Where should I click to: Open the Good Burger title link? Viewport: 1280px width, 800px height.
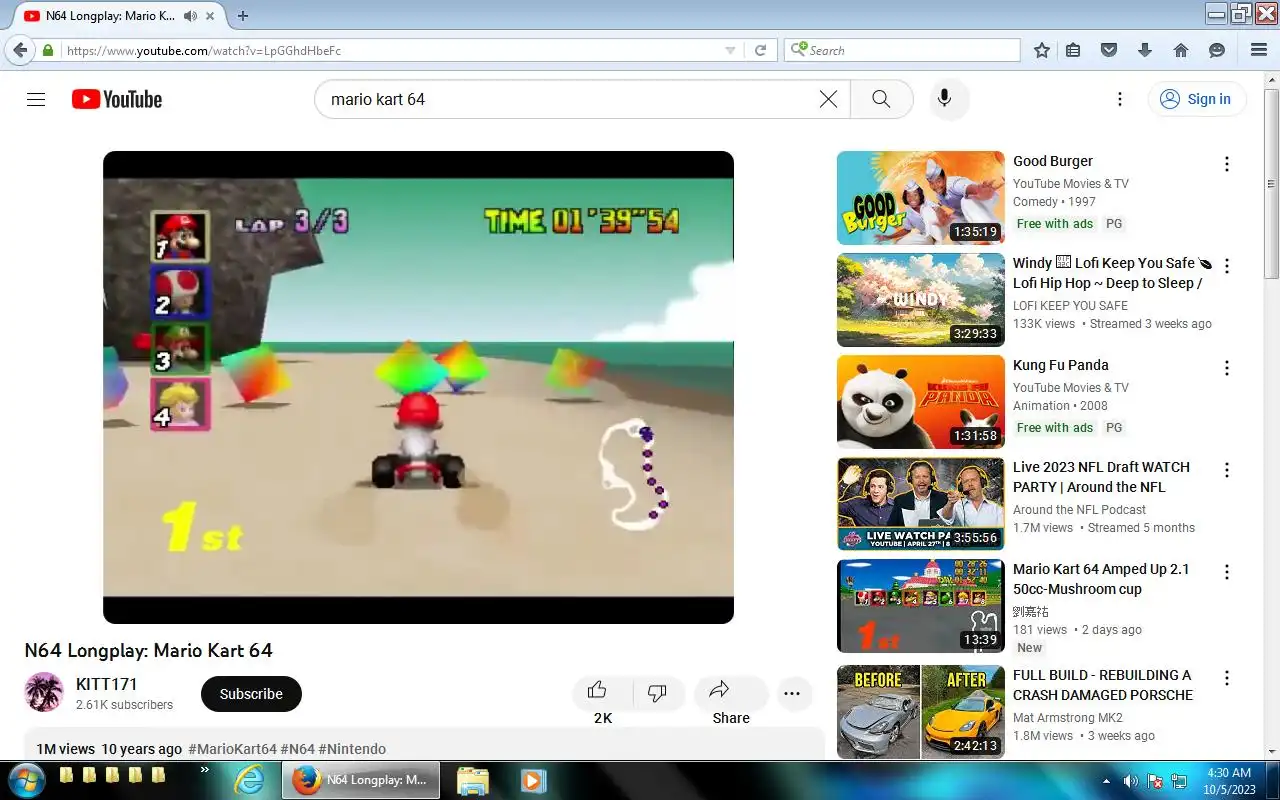coord(1053,161)
